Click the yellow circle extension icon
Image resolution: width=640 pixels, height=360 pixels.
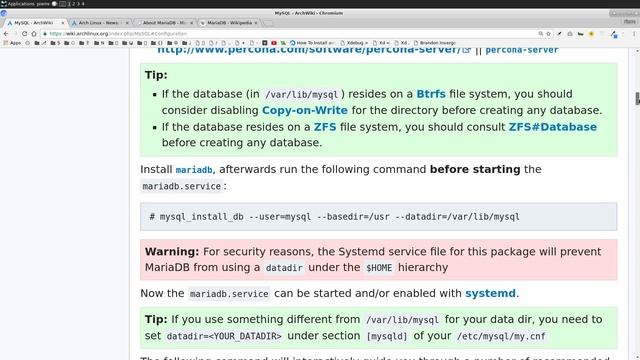tap(591, 34)
